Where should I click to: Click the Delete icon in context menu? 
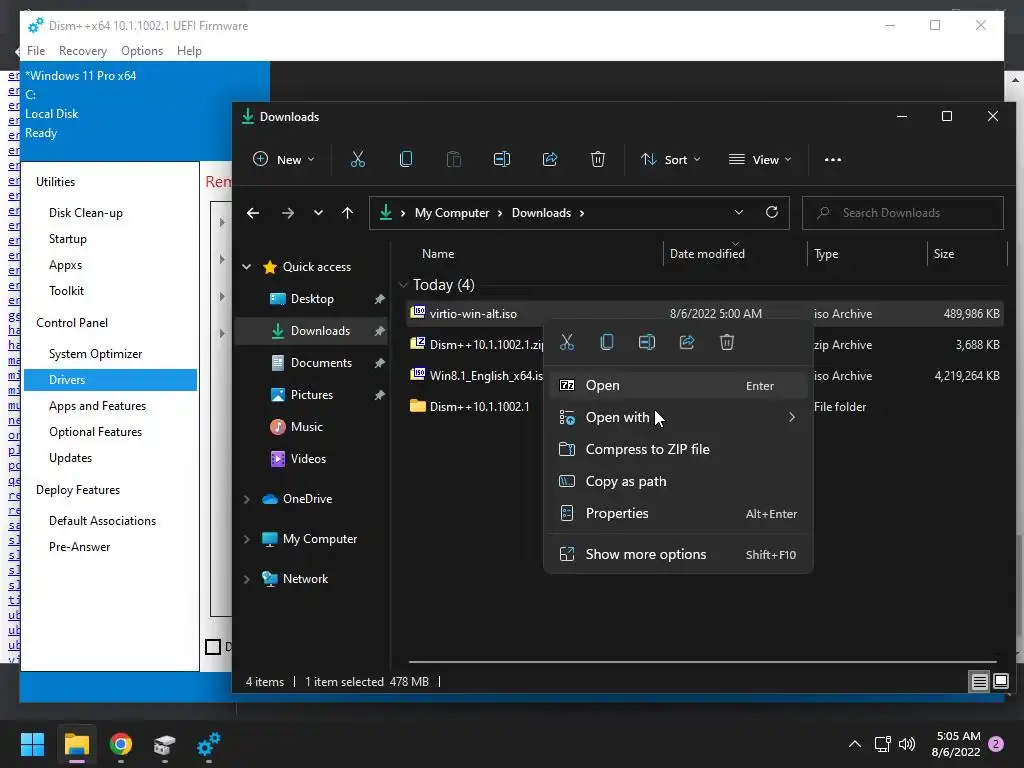[x=727, y=342]
